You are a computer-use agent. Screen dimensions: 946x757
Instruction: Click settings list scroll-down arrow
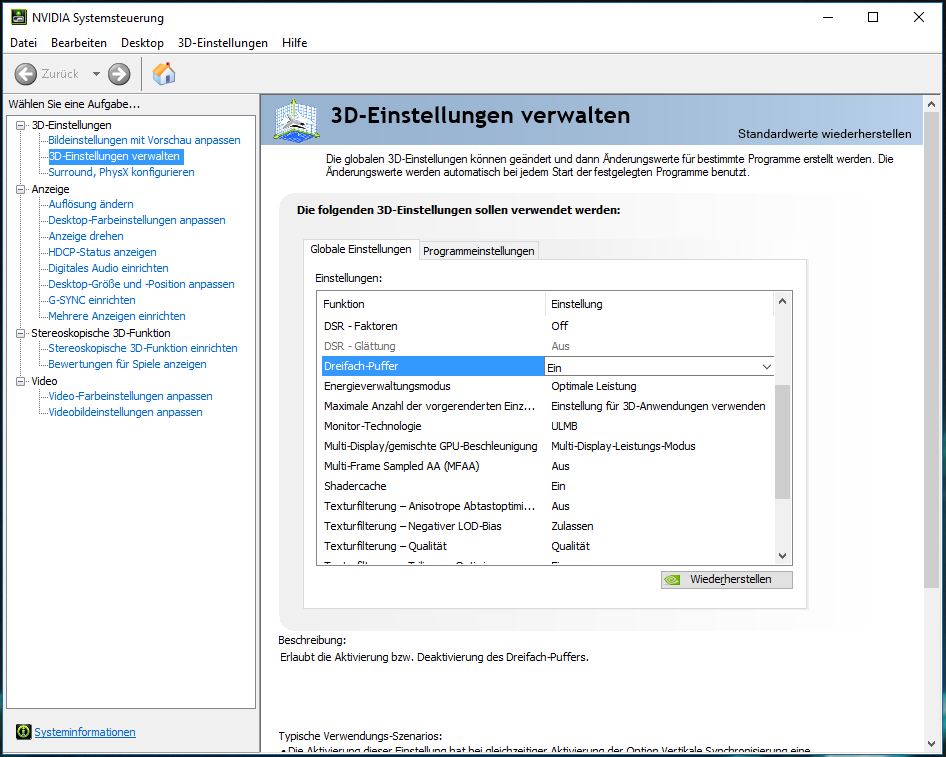click(783, 556)
